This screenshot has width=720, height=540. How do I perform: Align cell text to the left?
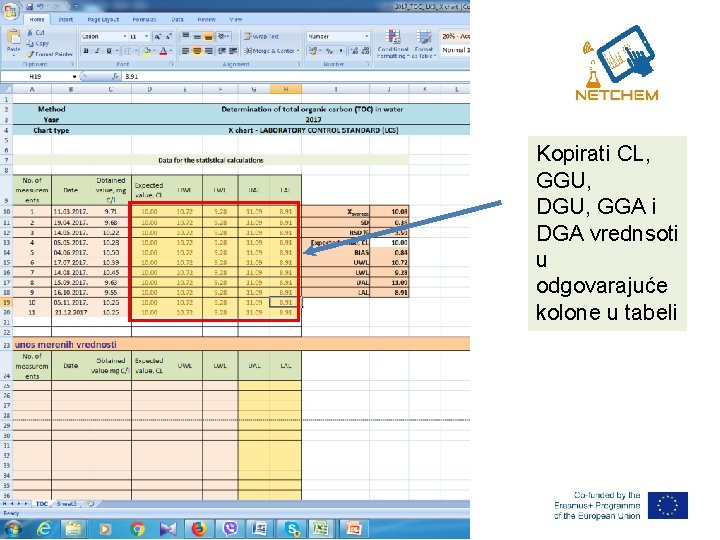point(186,51)
